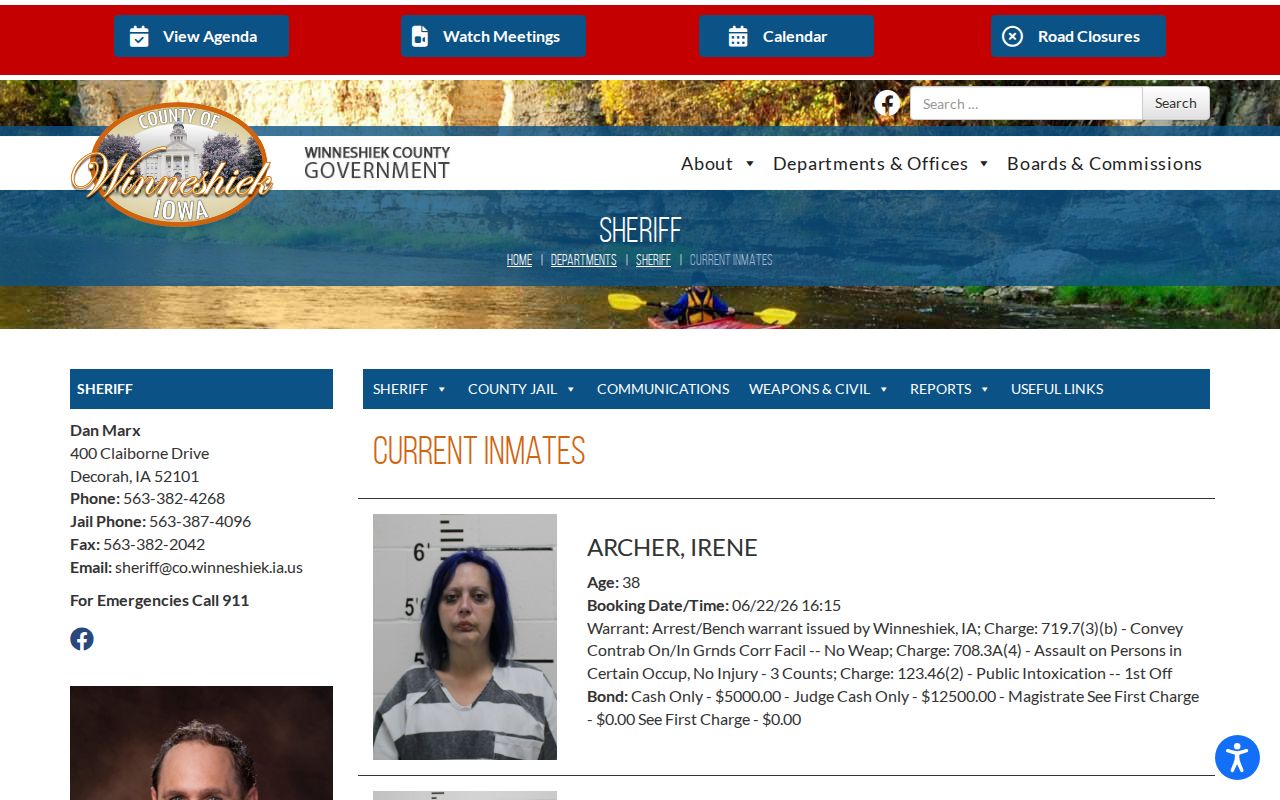This screenshot has height=800, width=1280.
Task: Expand the About dropdown arrow
Action: coord(749,164)
